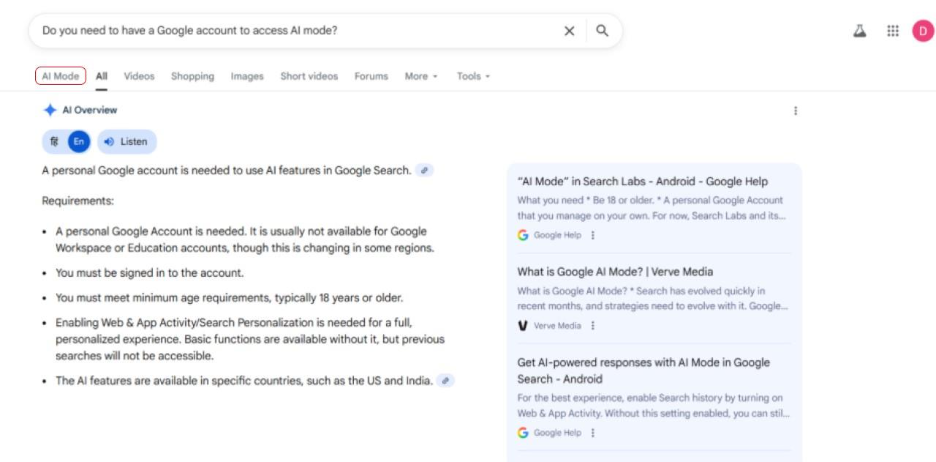
Task: Go to the Short videos tab
Action: 309,76
